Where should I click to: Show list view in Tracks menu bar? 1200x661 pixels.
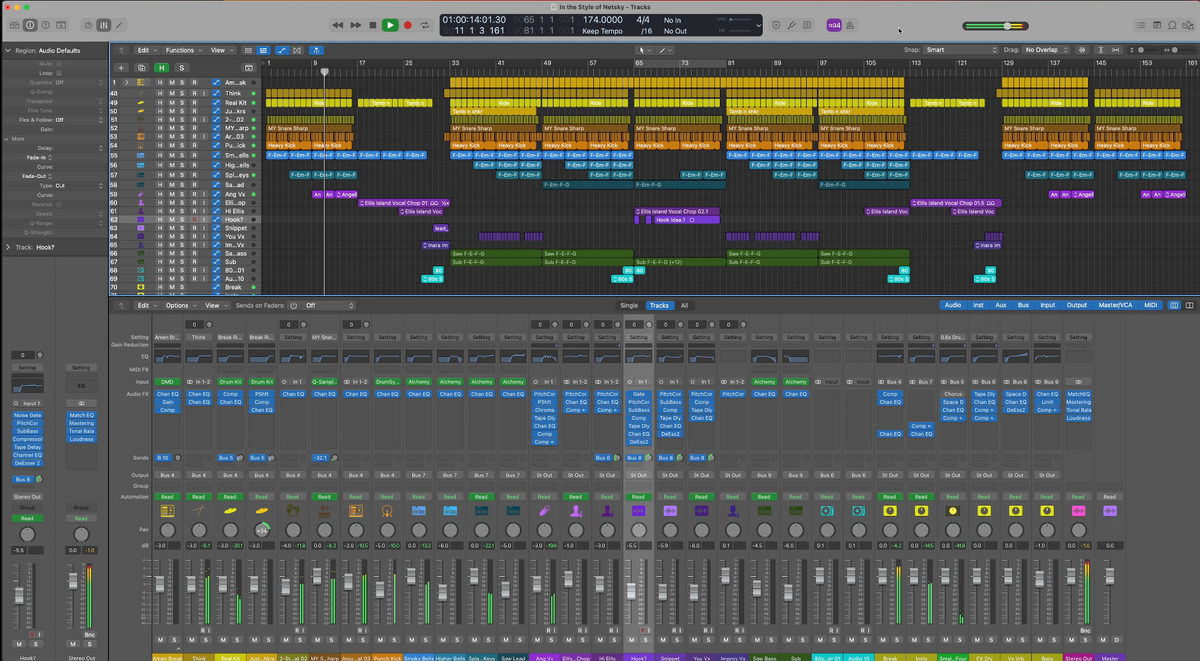pos(248,50)
